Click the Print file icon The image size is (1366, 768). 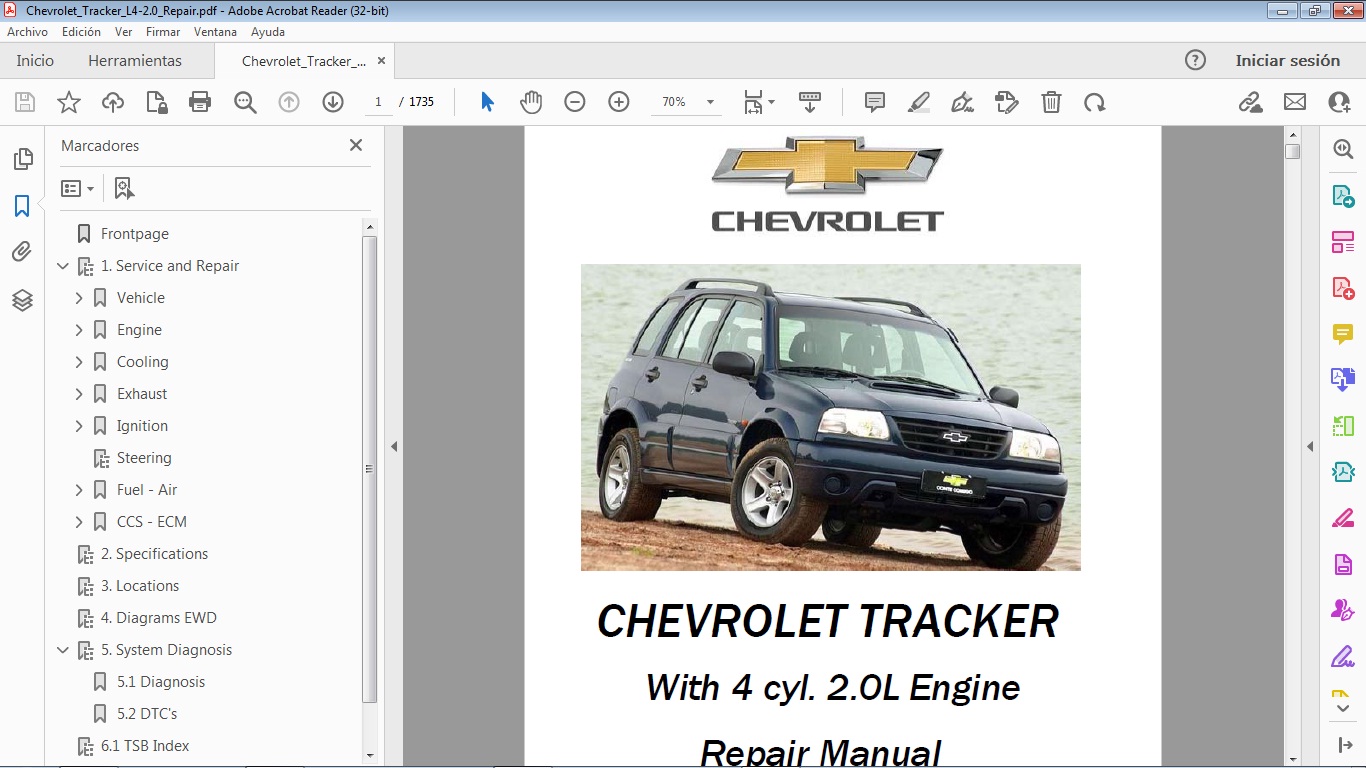[200, 102]
